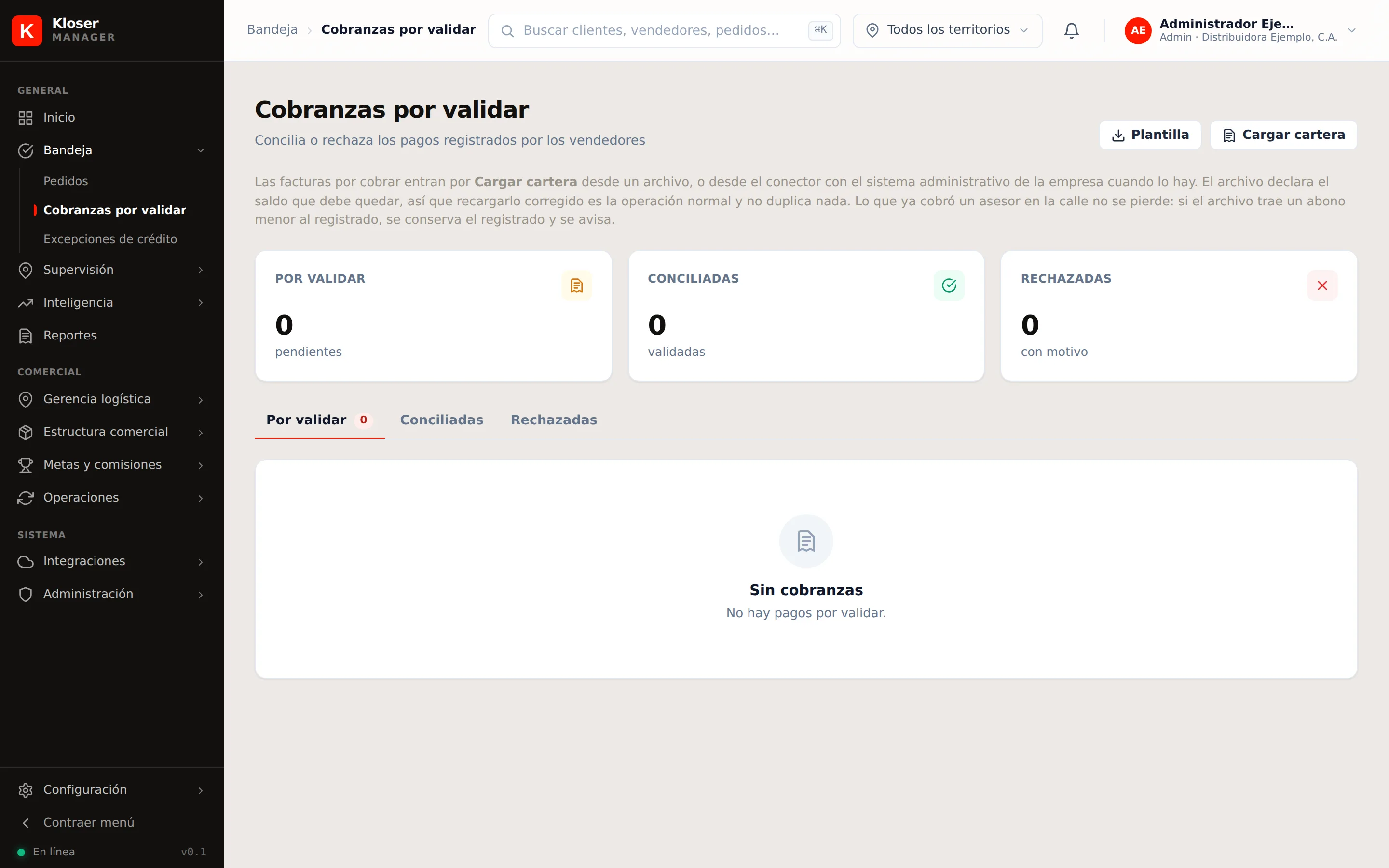1389x868 pixels.
Task: Switch to the Conciliadas tab
Action: tap(441, 420)
